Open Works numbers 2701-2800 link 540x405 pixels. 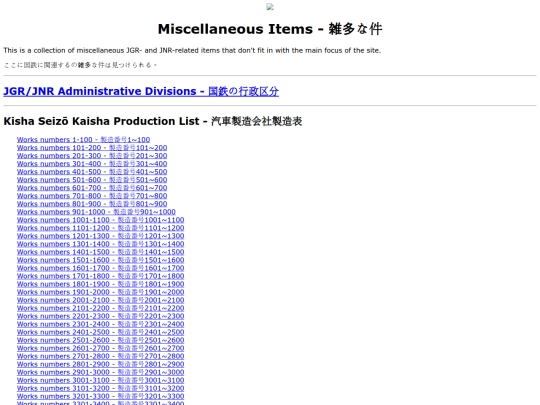point(101,356)
